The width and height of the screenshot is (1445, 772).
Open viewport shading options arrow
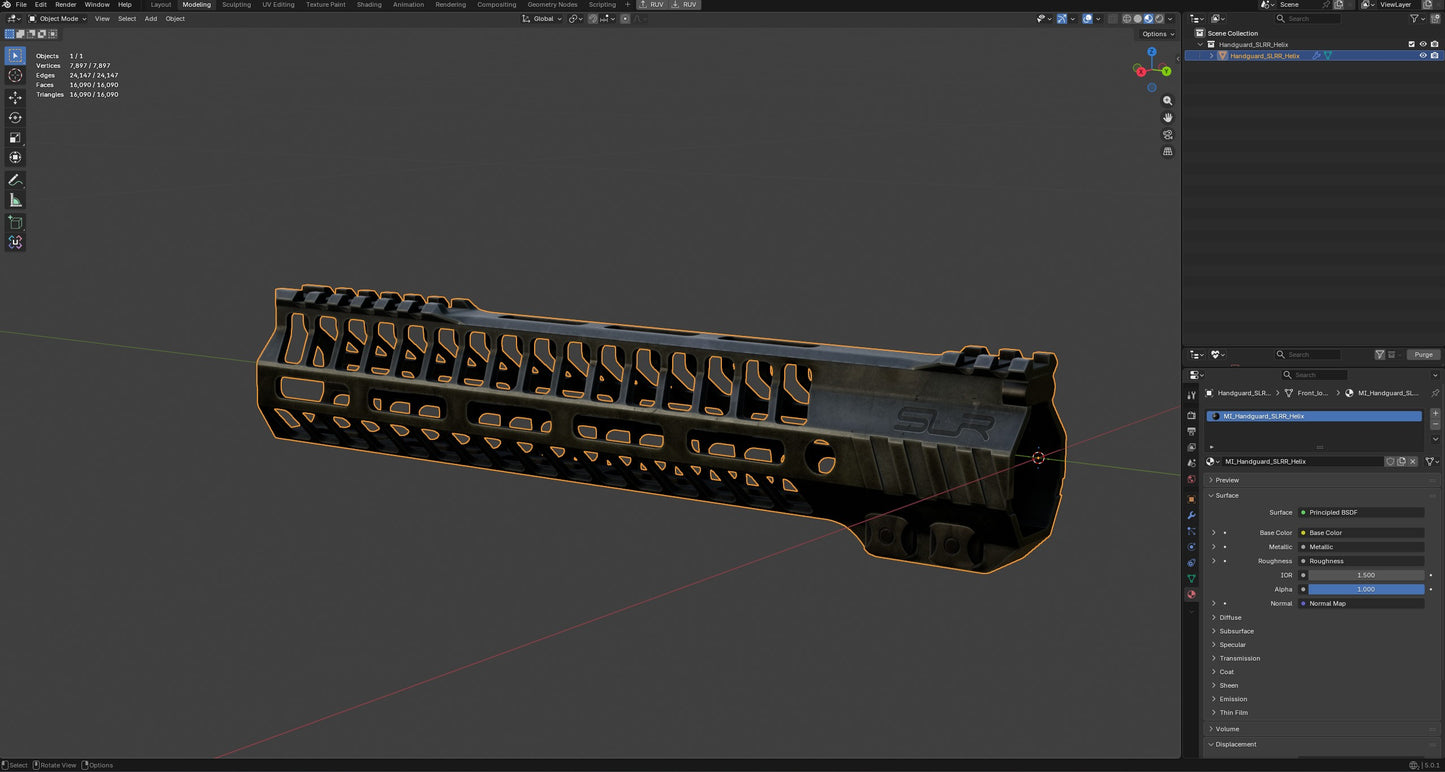click(x=1171, y=19)
